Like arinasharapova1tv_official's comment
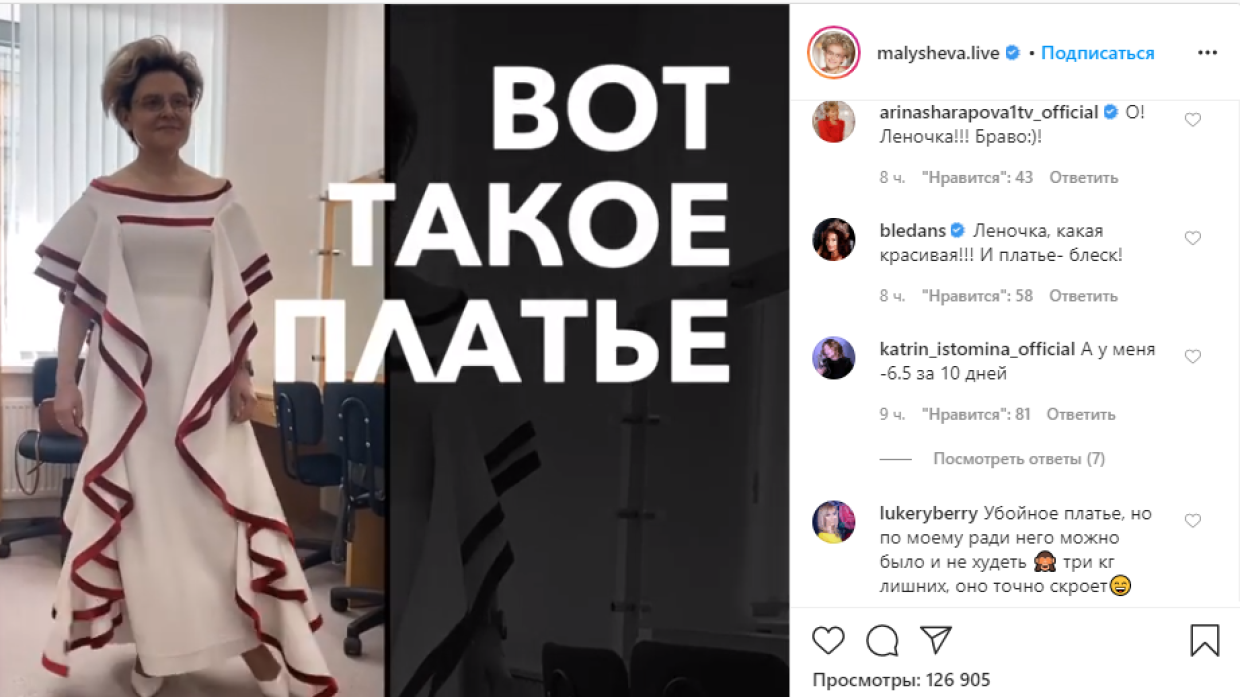 (x=1192, y=120)
